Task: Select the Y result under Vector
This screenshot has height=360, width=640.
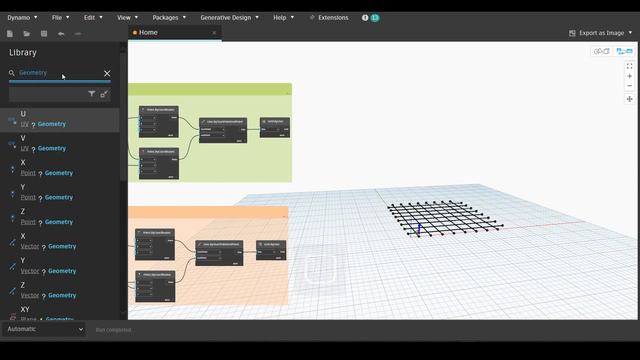Action: pyautogui.click(x=60, y=266)
